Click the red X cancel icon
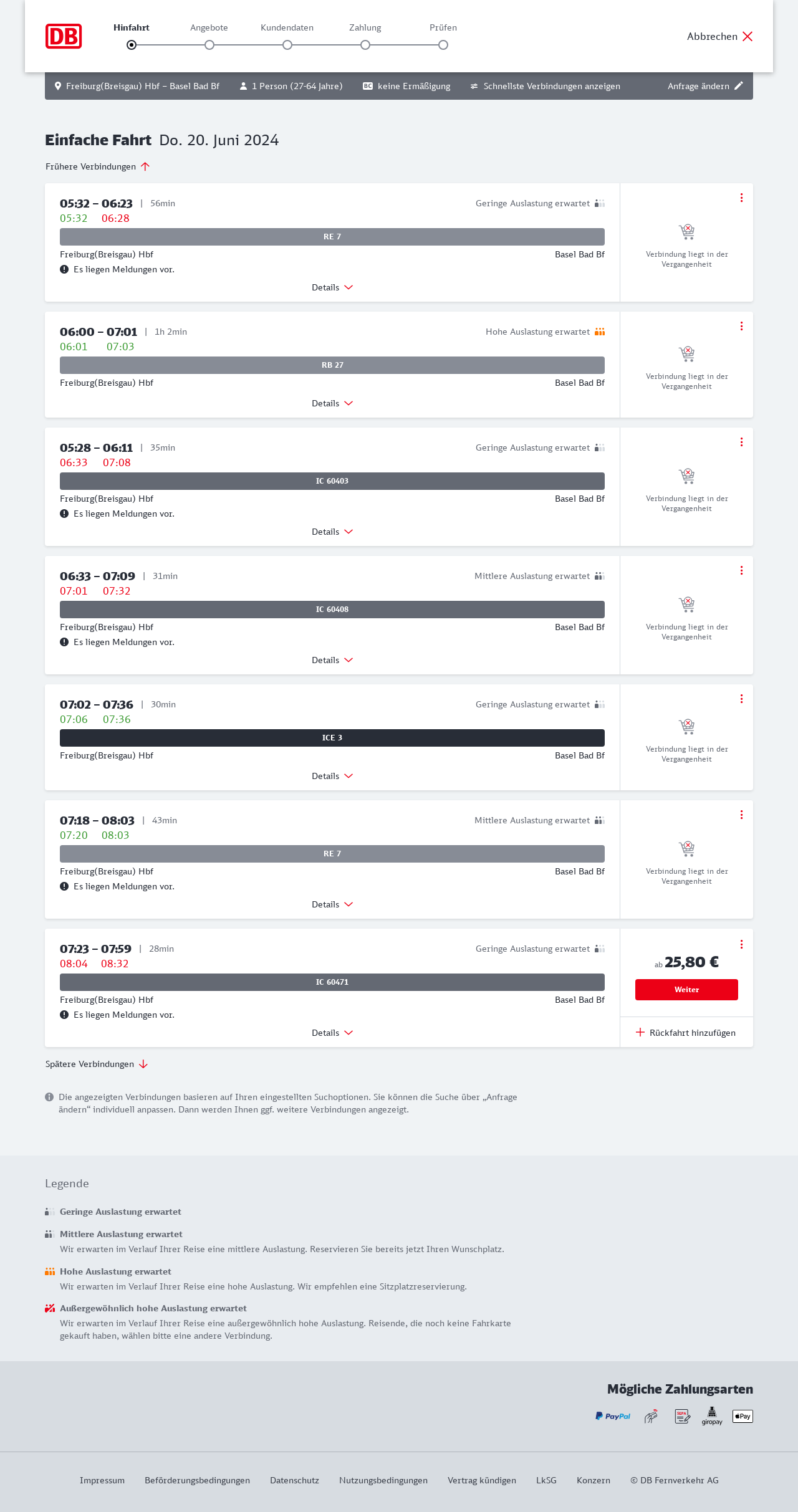The width and height of the screenshot is (798, 1512). click(x=748, y=36)
